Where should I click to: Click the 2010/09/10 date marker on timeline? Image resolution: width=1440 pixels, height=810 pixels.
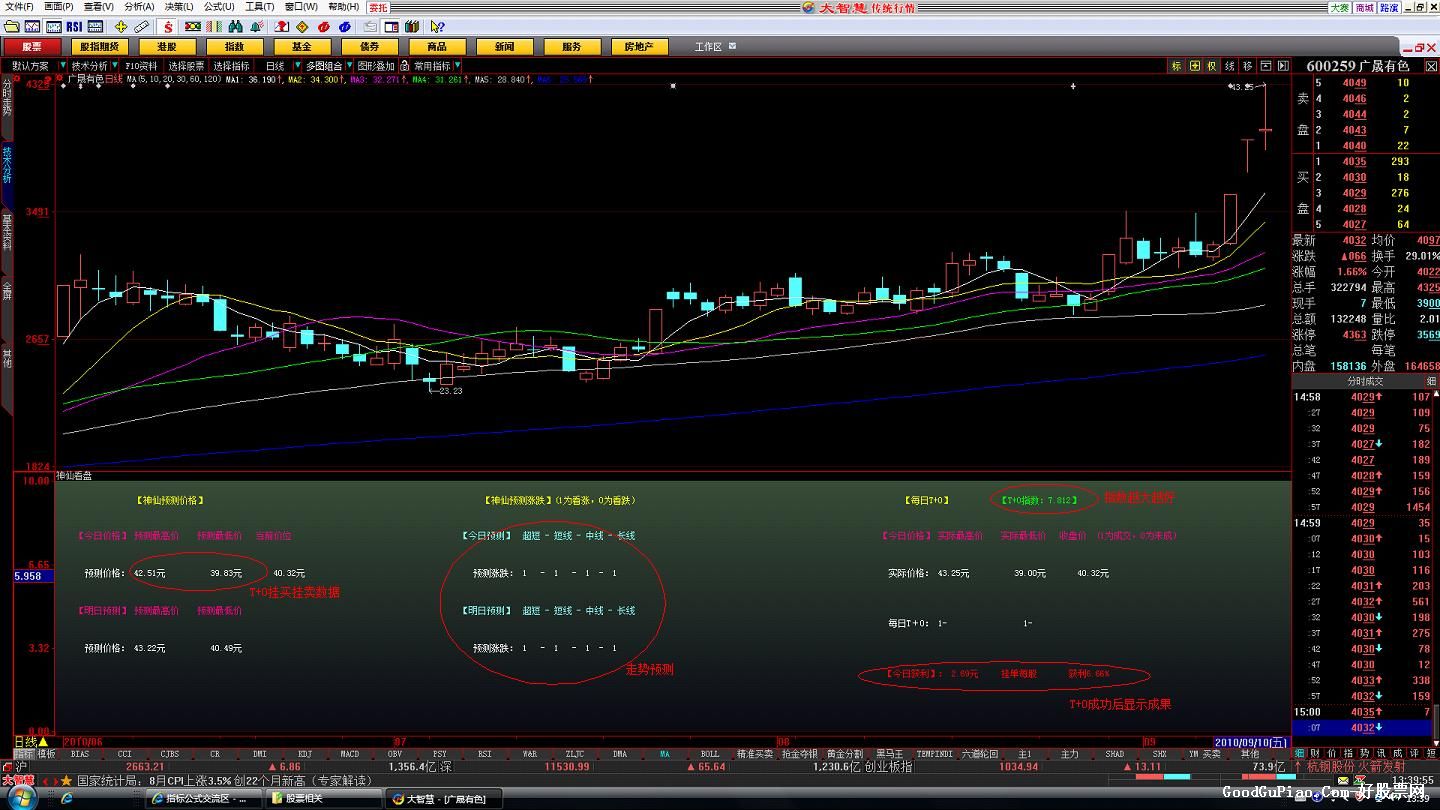click(1252, 741)
